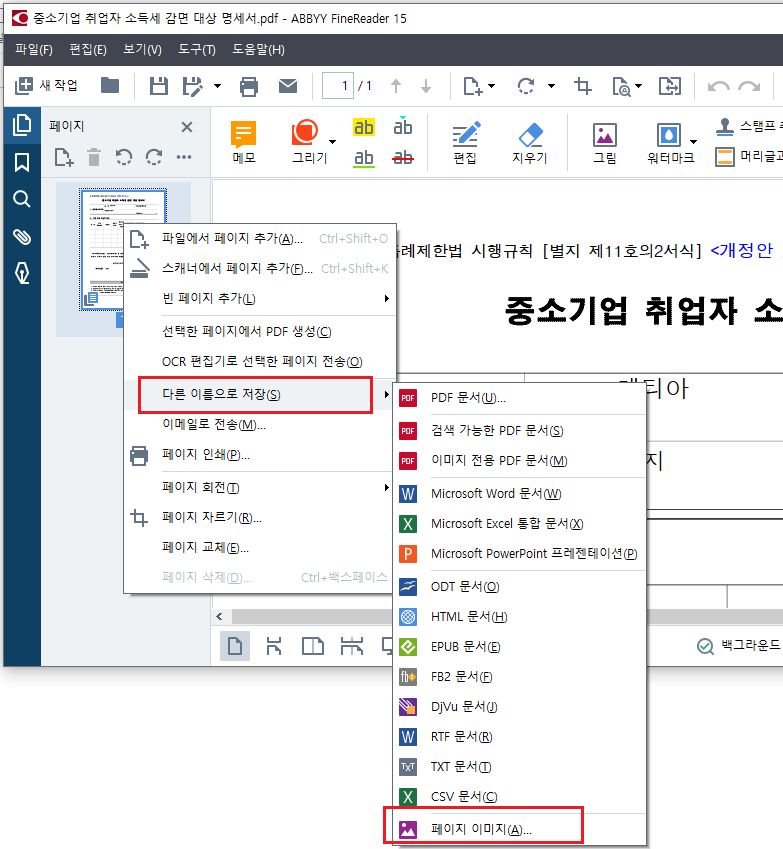Screen dimensions: 783x849
Task: Open the File (파일) menu
Action: click(34, 50)
